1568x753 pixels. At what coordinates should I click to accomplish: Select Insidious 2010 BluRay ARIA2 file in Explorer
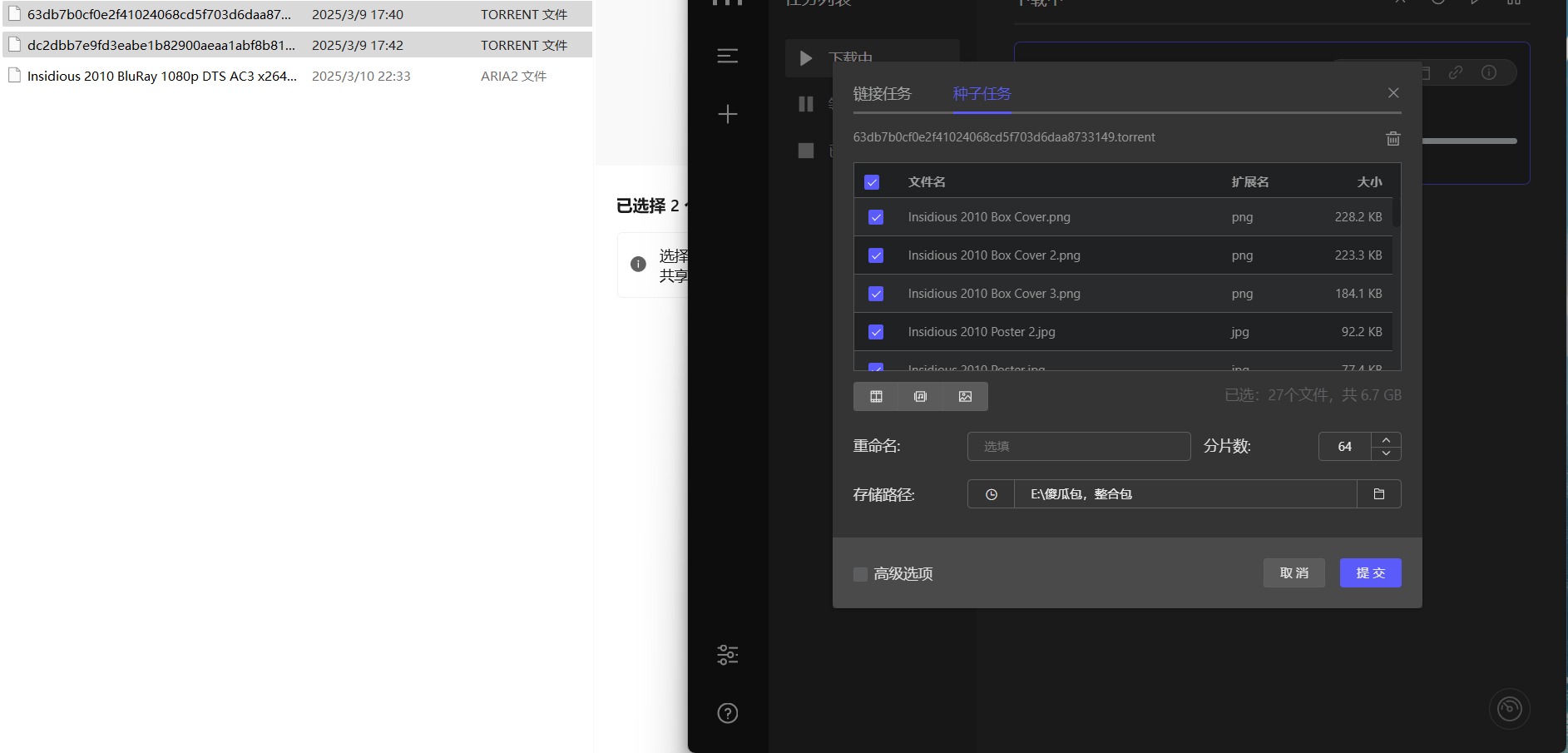point(297,76)
